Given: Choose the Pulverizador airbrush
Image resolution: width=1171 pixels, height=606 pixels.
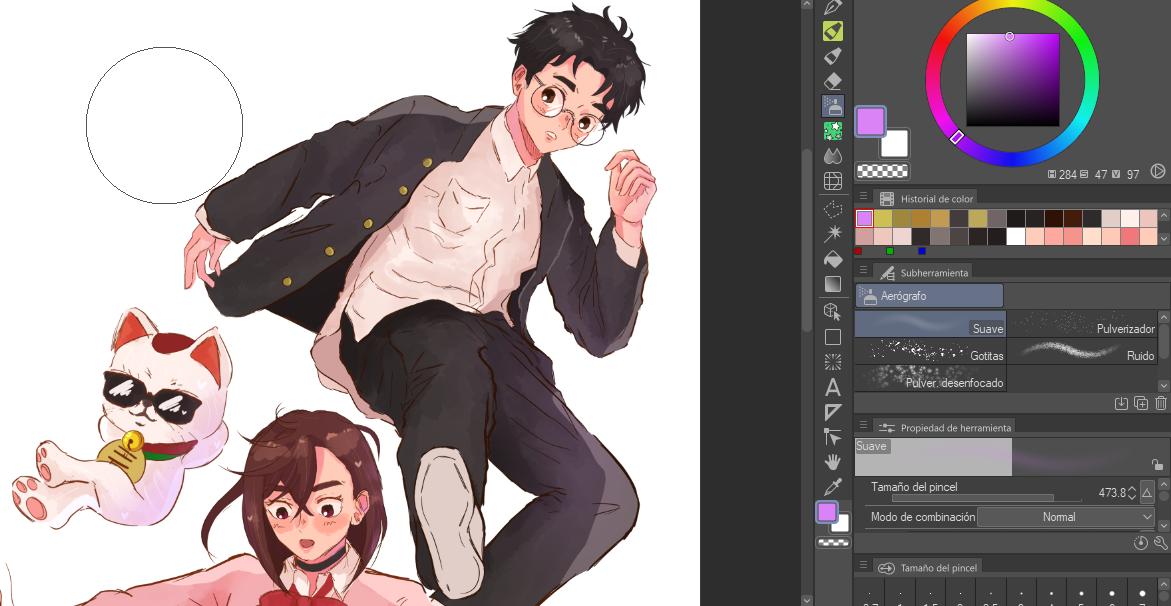Looking at the screenshot, I should 1082,324.
